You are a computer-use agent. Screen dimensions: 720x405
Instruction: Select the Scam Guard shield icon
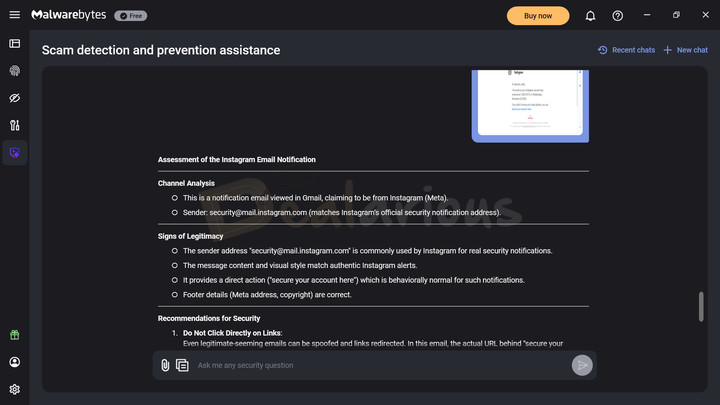pyautogui.click(x=15, y=152)
